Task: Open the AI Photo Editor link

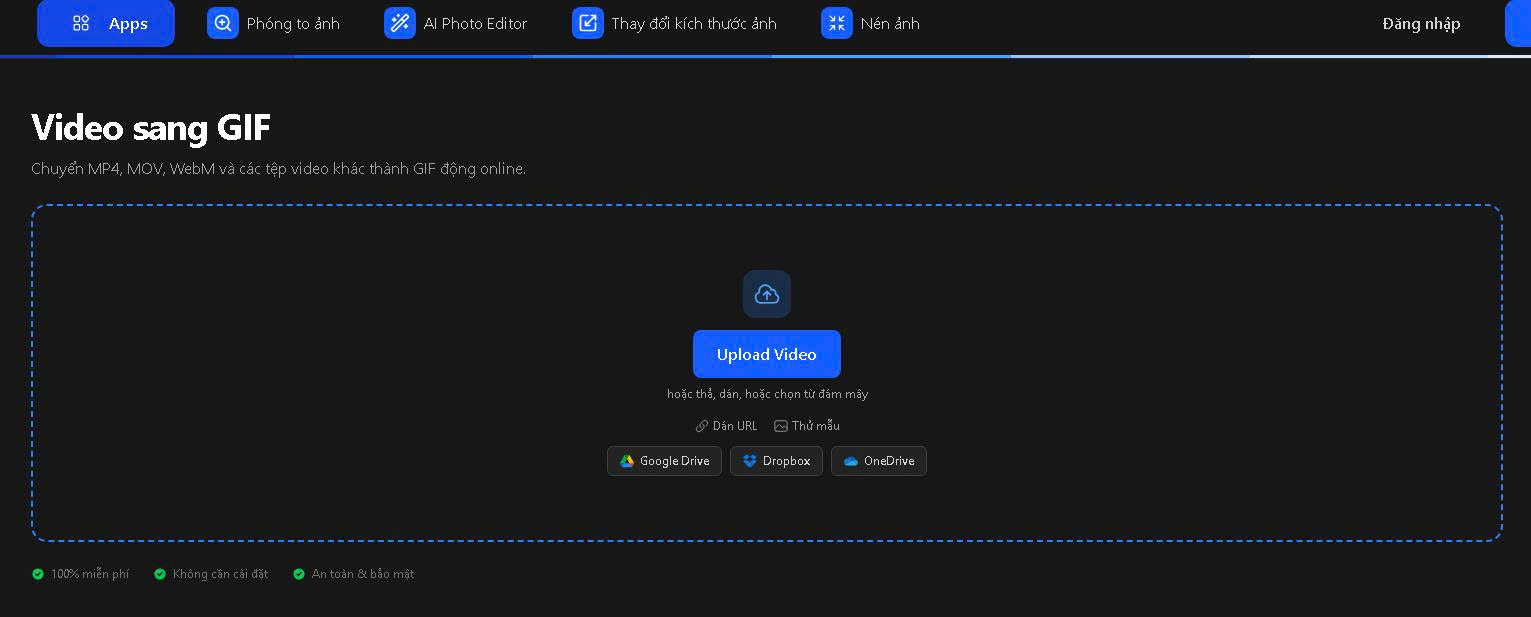Action: click(x=475, y=23)
